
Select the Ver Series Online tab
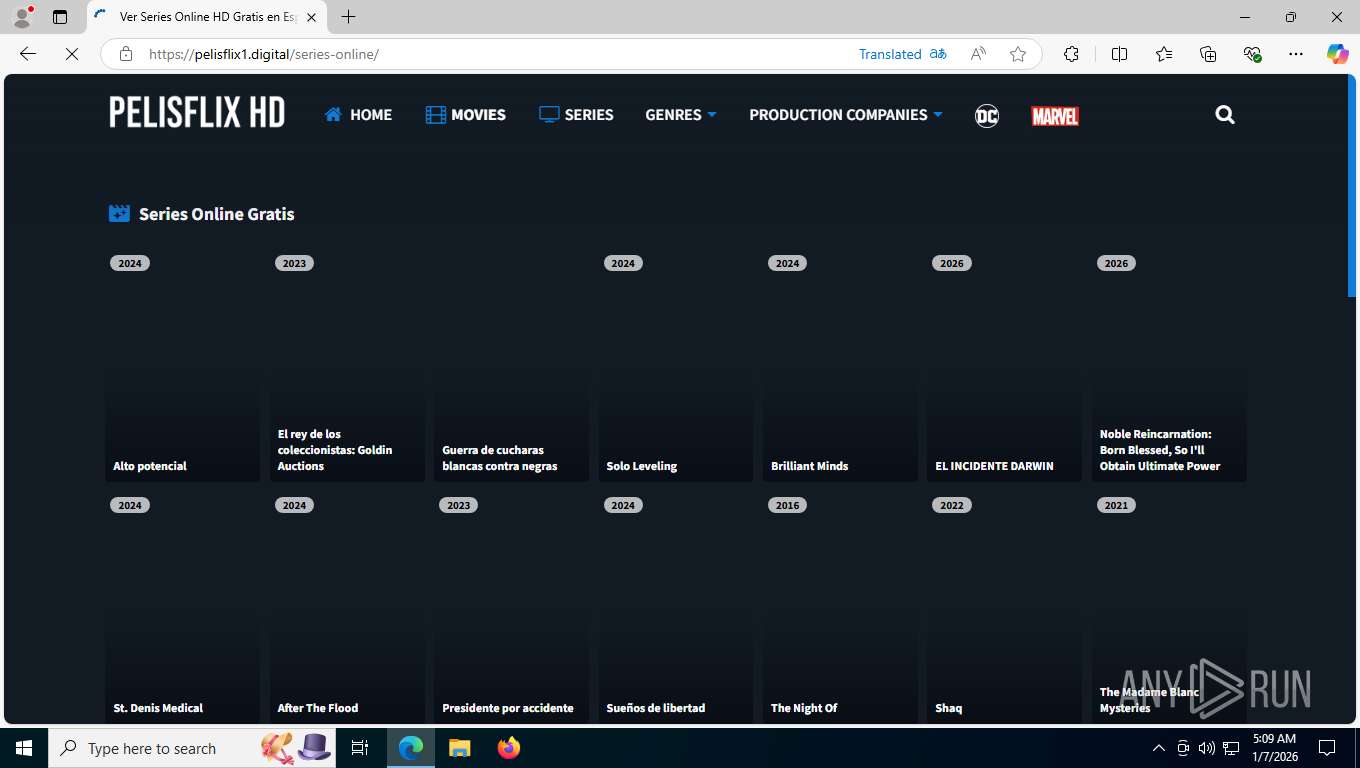pos(206,17)
